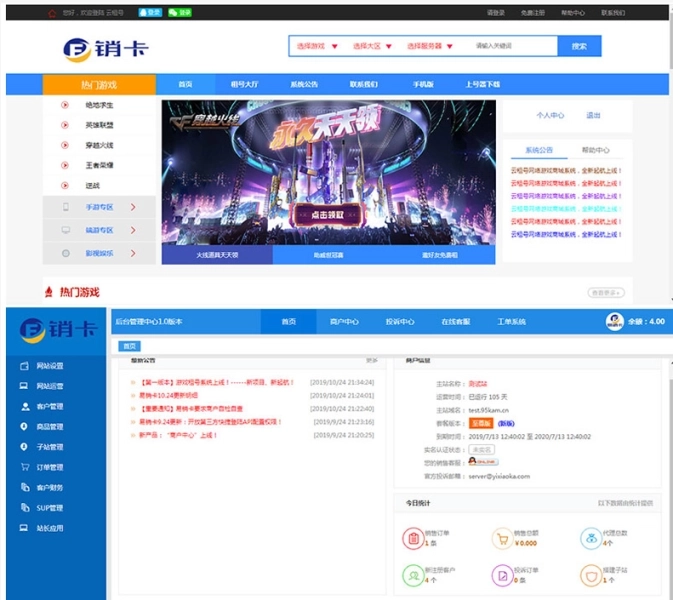Open 上号器下载 in storefront nav
This screenshot has width=673, height=600.
coord(482,84)
